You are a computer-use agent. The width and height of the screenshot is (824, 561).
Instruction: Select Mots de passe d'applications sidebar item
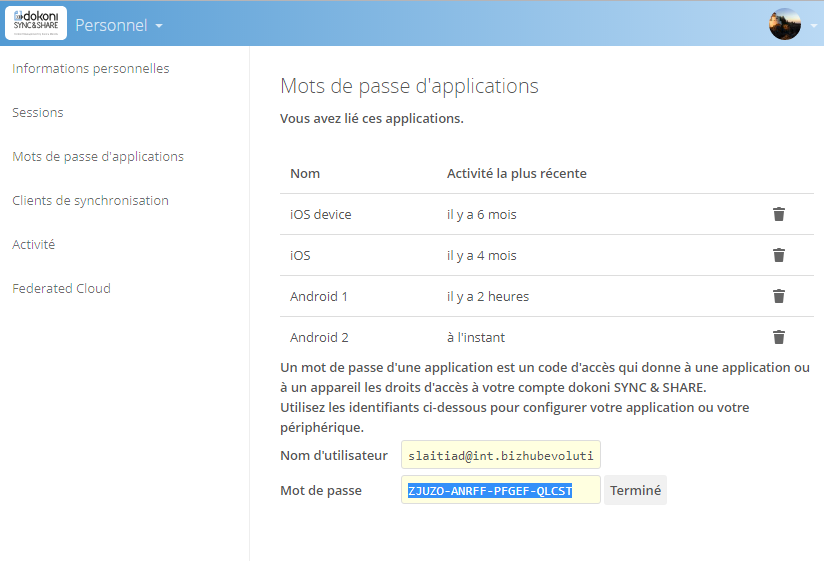click(98, 157)
